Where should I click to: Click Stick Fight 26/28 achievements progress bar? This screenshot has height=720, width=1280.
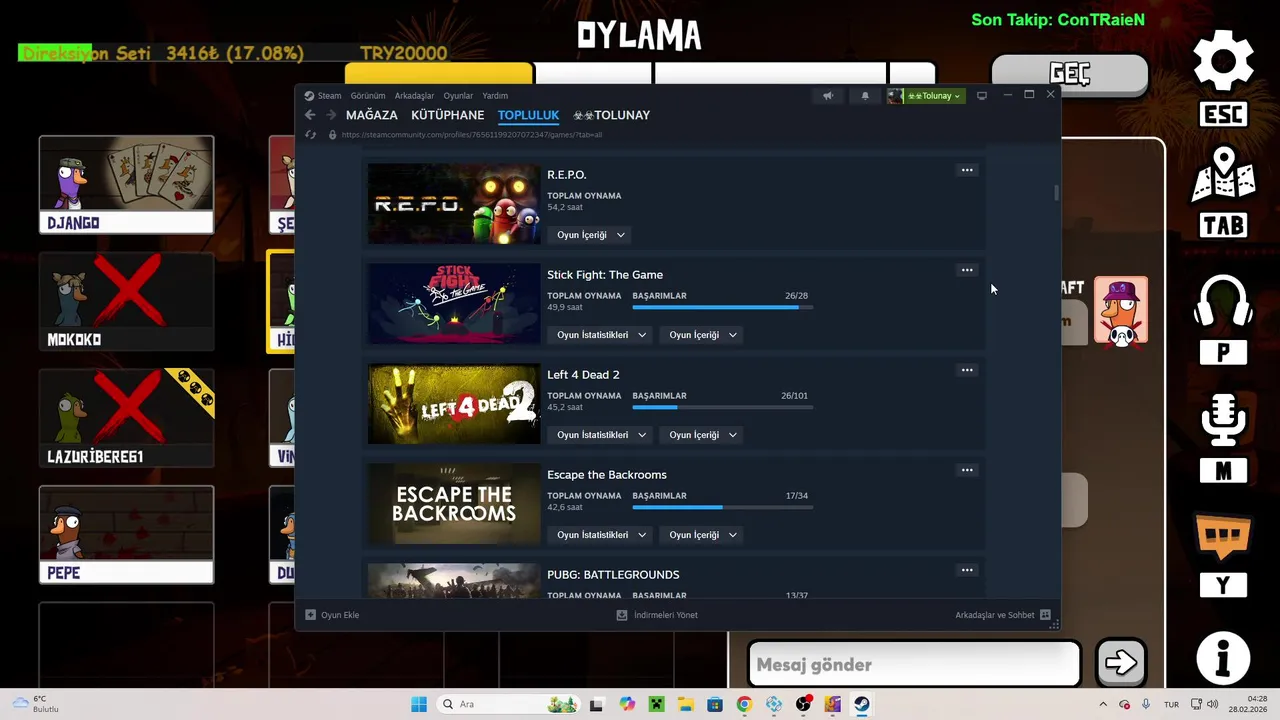722,307
